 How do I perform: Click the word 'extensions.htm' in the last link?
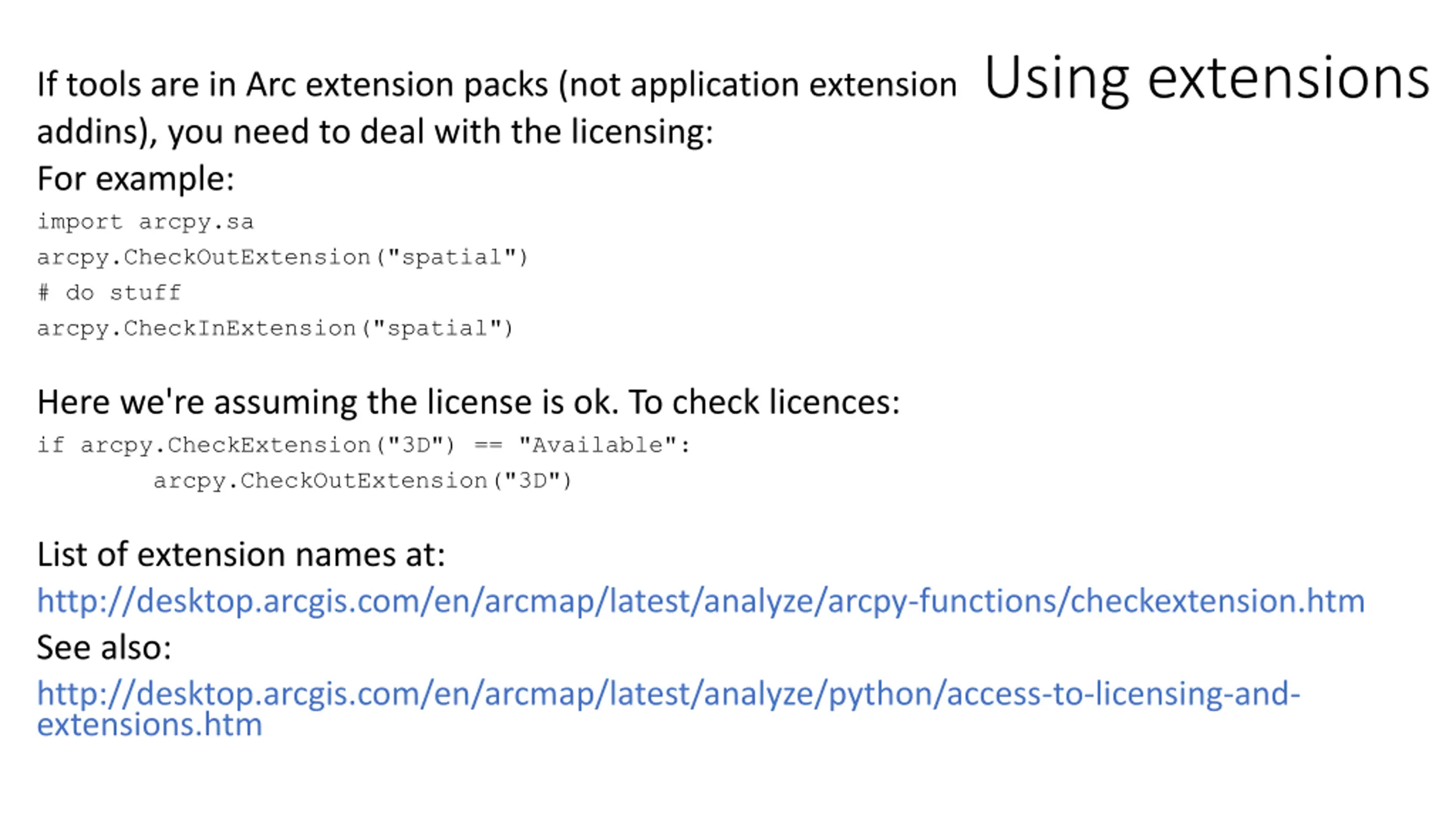pyautogui.click(x=150, y=725)
